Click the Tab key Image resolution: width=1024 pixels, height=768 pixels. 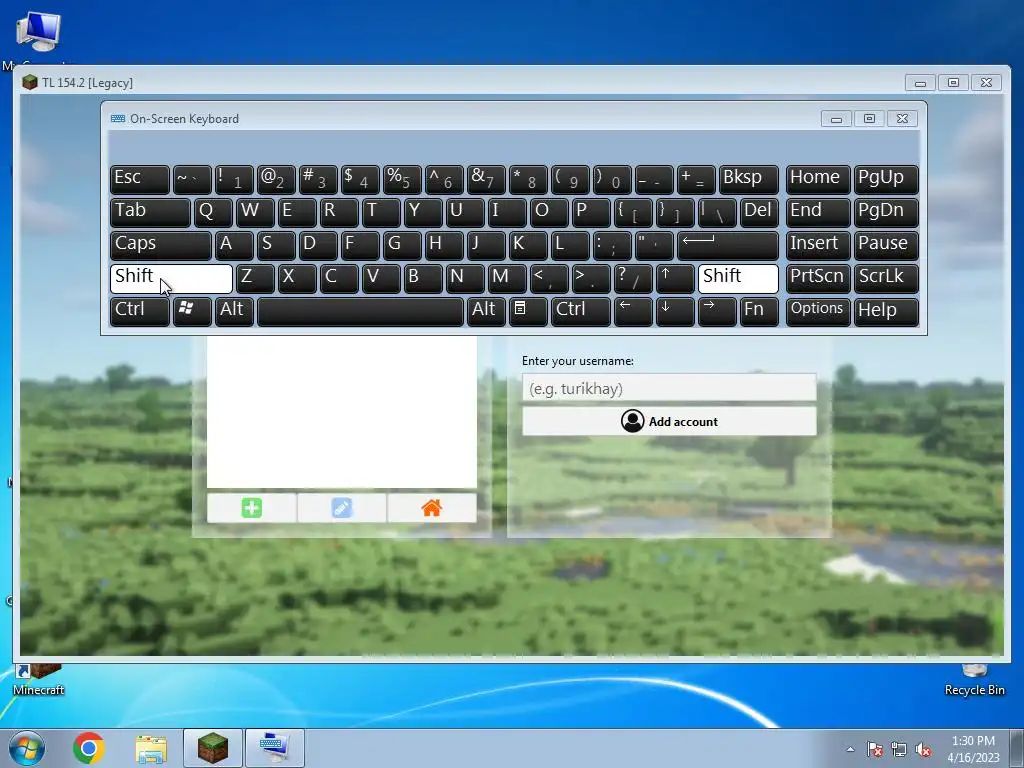pyautogui.click(x=150, y=213)
